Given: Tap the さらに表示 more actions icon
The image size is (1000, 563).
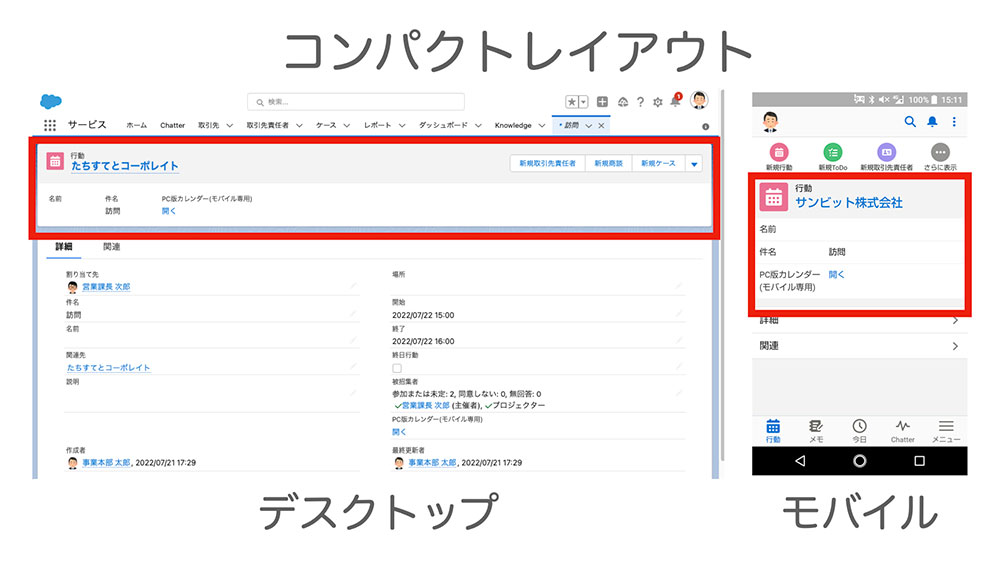Looking at the screenshot, I should pyautogui.click(x=940, y=153).
